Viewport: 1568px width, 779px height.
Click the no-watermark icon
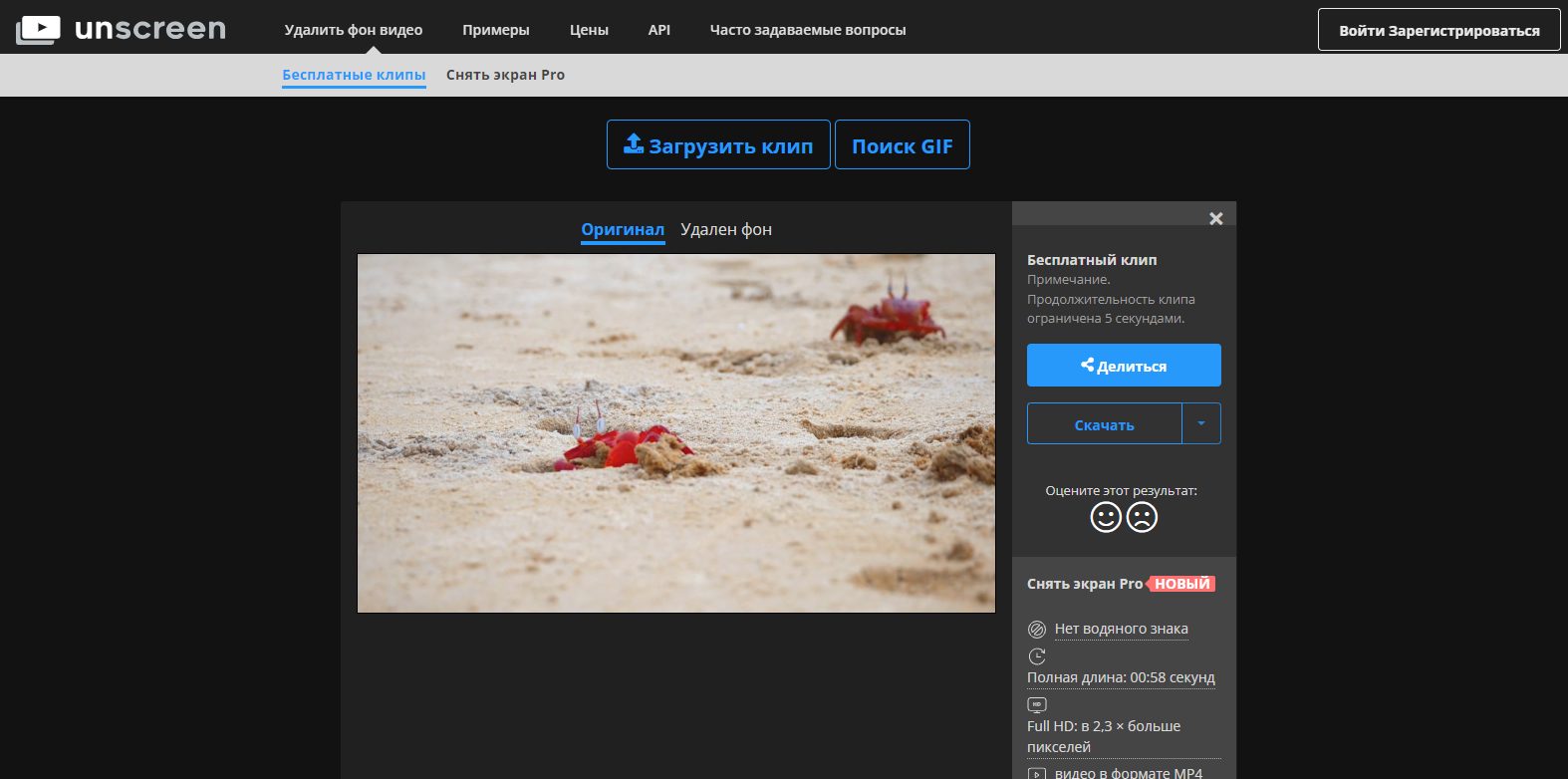pyautogui.click(x=1037, y=629)
